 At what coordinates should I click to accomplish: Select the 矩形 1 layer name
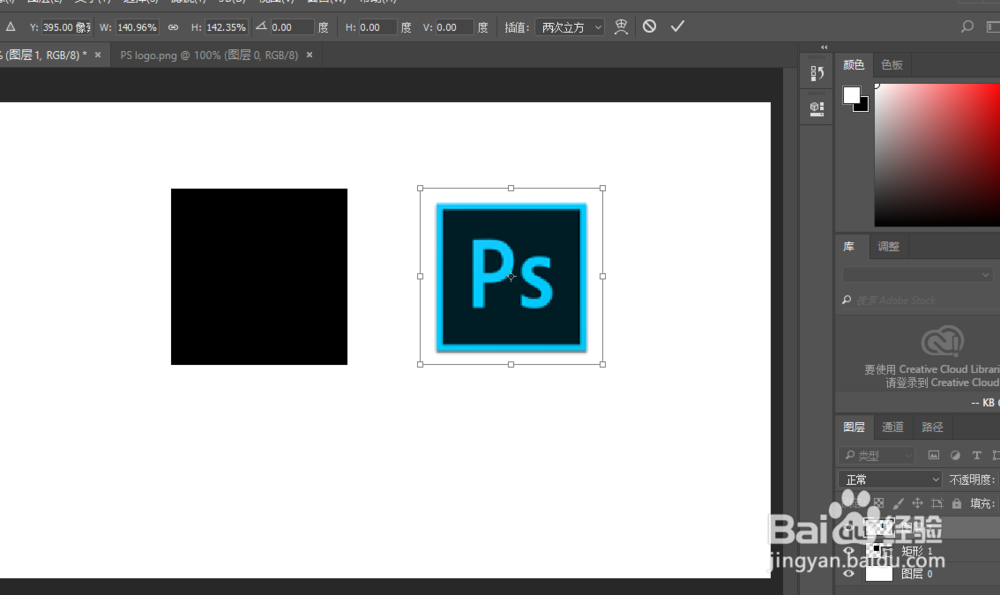pyautogui.click(x=917, y=551)
